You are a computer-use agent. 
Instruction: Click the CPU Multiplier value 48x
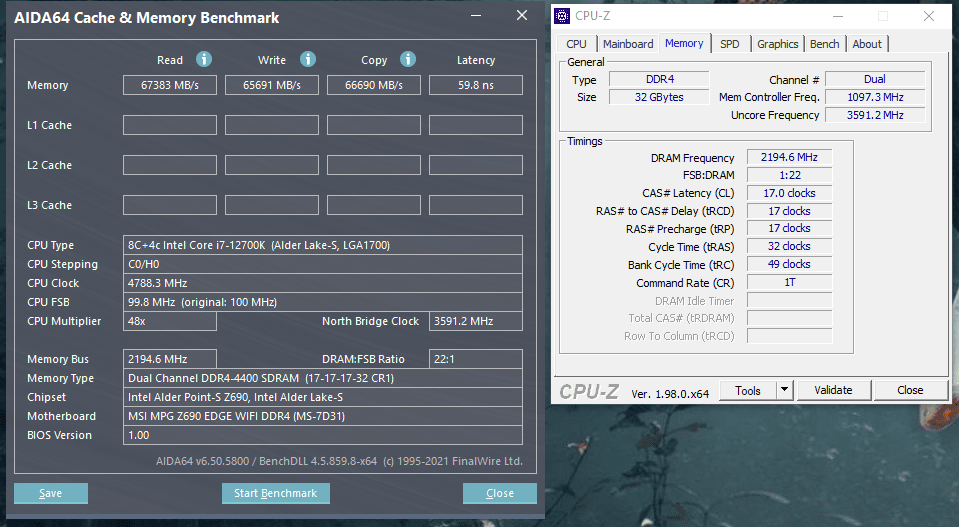(170, 321)
